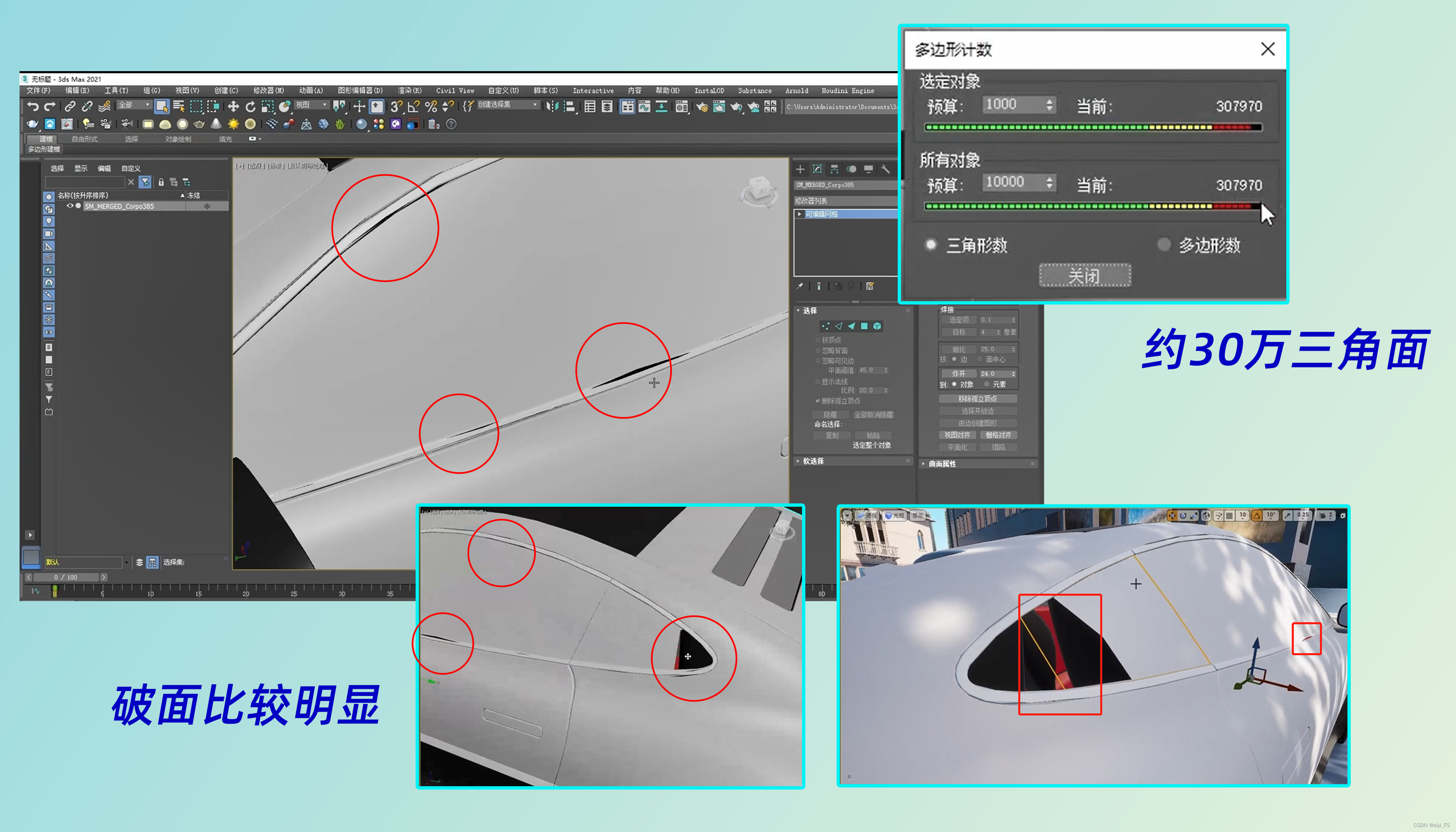This screenshot has width=1456, height=832.
Task: Expand the 可编辑网格 modifier entry
Action: click(x=800, y=214)
